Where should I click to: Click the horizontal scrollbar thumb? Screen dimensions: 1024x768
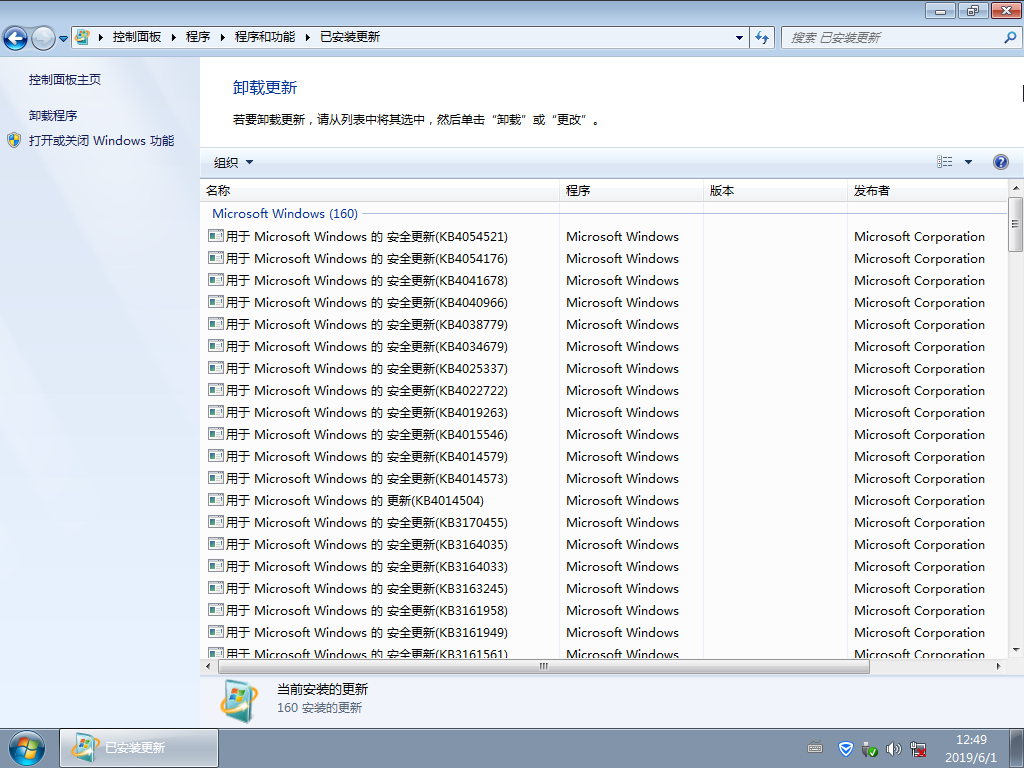tap(543, 667)
